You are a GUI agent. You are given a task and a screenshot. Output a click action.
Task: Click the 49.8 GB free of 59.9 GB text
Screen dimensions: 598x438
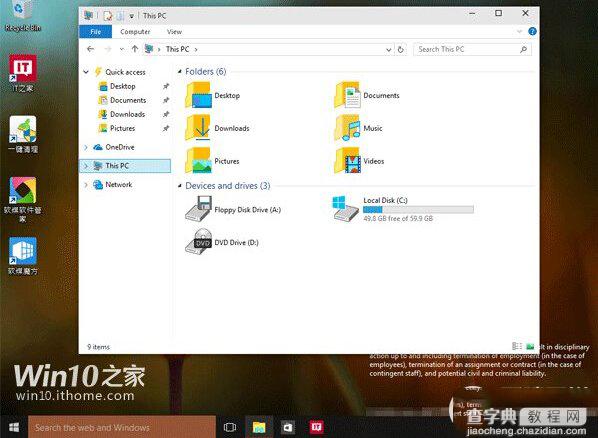398,219
